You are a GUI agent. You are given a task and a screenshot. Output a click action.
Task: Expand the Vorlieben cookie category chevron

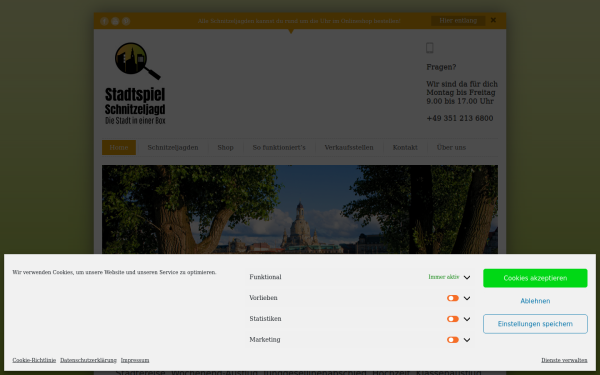[467, 298]
